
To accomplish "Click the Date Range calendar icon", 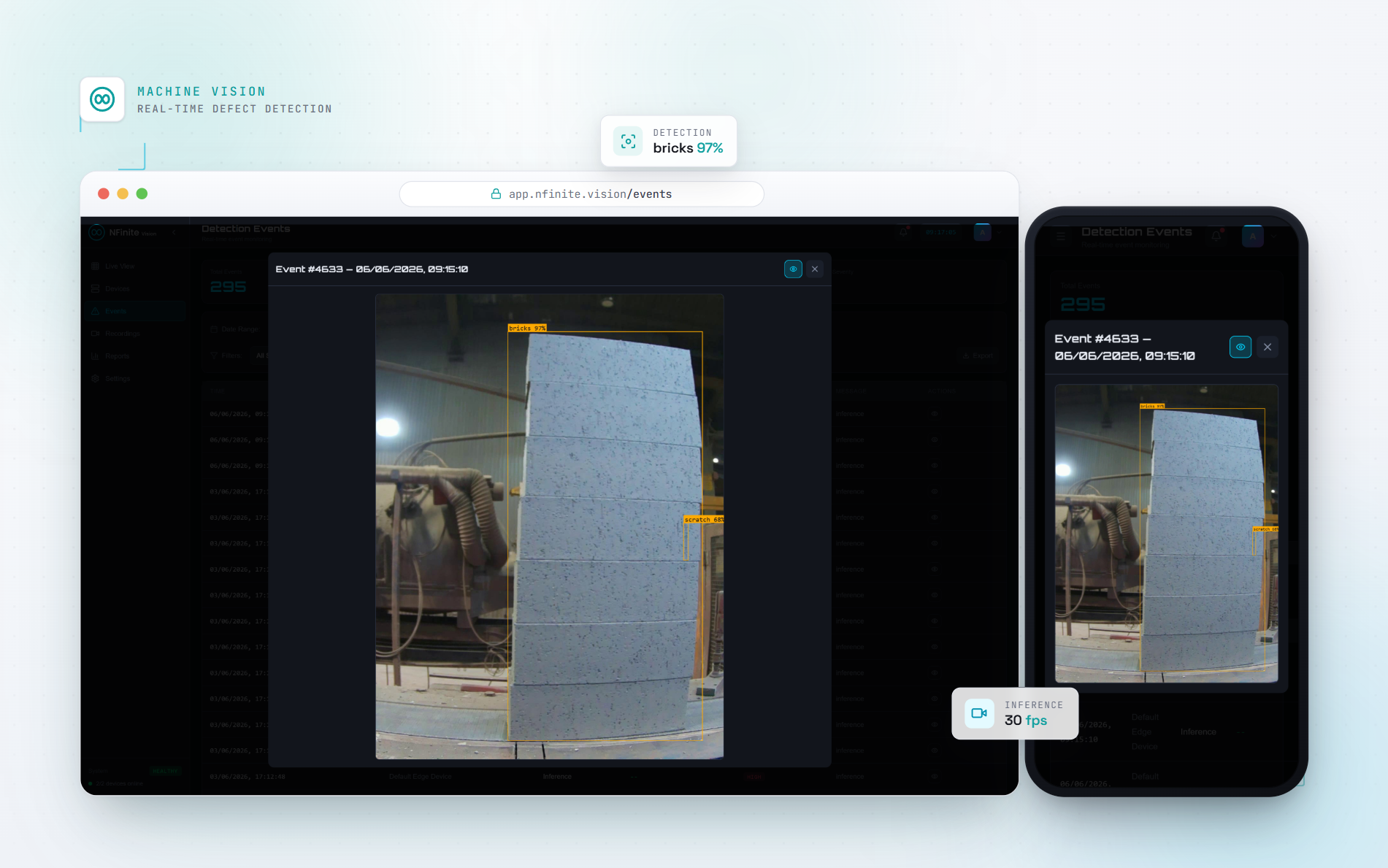I will 214,329.
